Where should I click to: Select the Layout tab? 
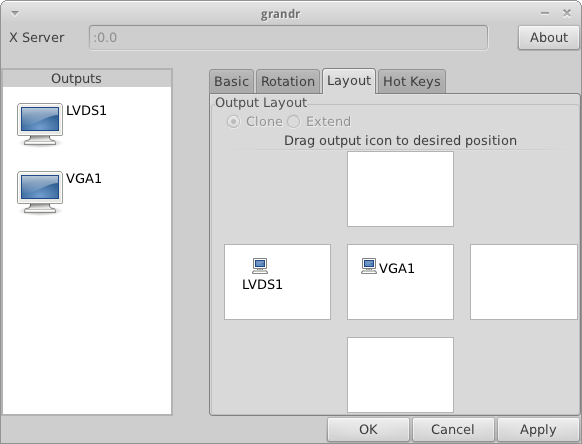pos(349,81)
